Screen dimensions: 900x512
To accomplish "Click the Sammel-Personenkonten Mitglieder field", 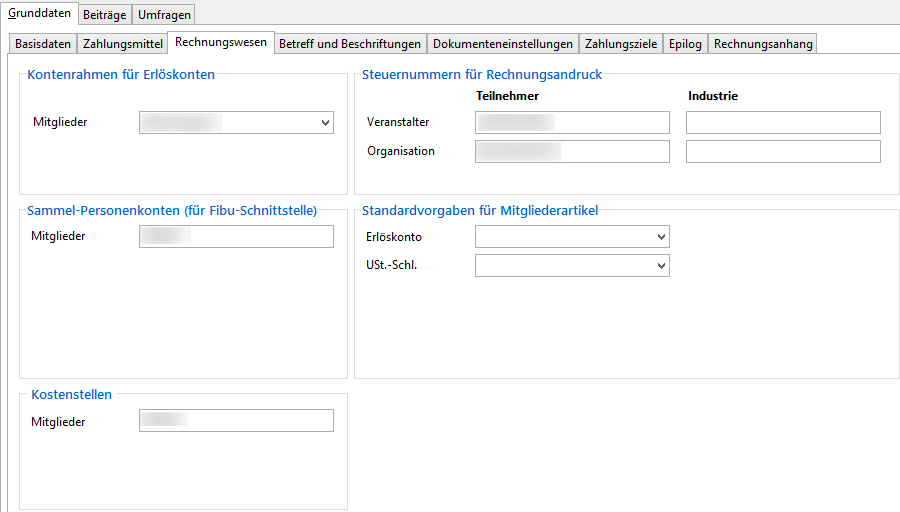I will coord(236,236).
